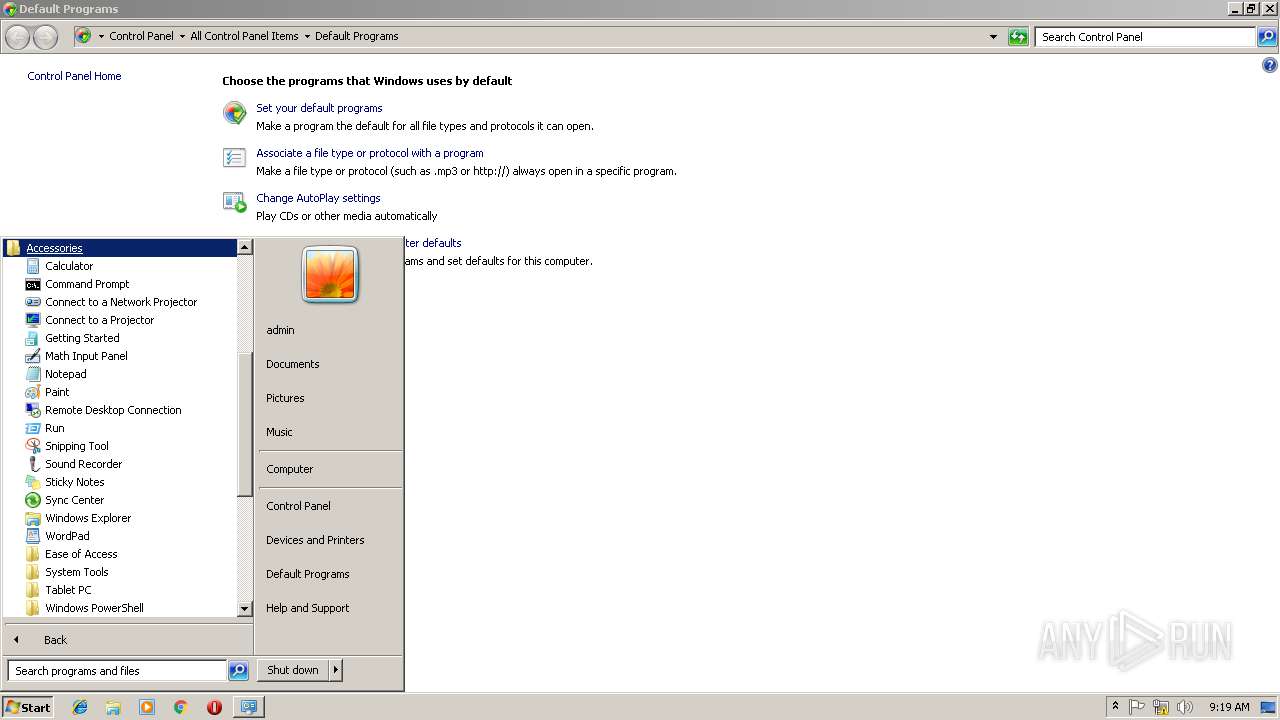Click the volume speaker tray icon

[x=1185, y=707]
